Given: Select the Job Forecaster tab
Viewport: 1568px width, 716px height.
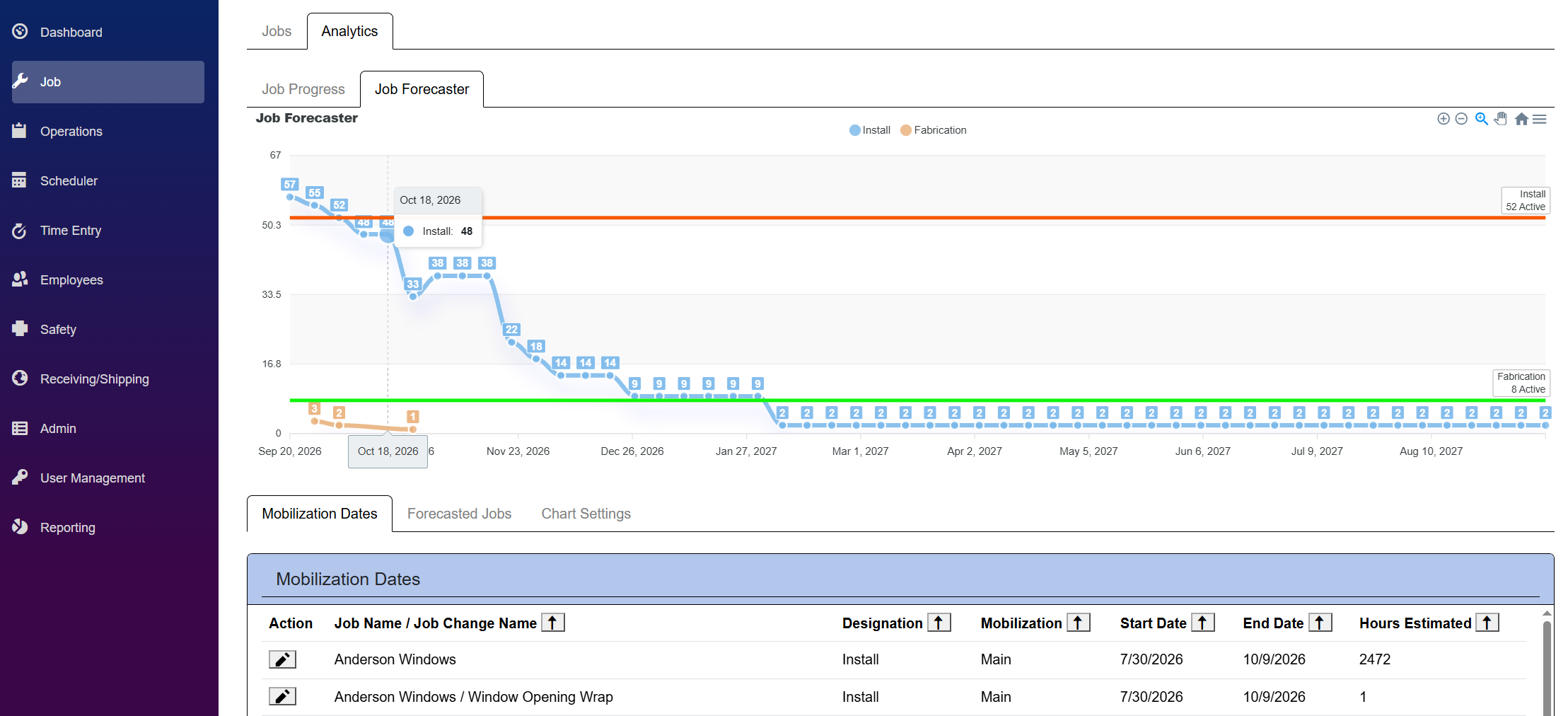Looking at the screenshot, I should coord(422,89).
